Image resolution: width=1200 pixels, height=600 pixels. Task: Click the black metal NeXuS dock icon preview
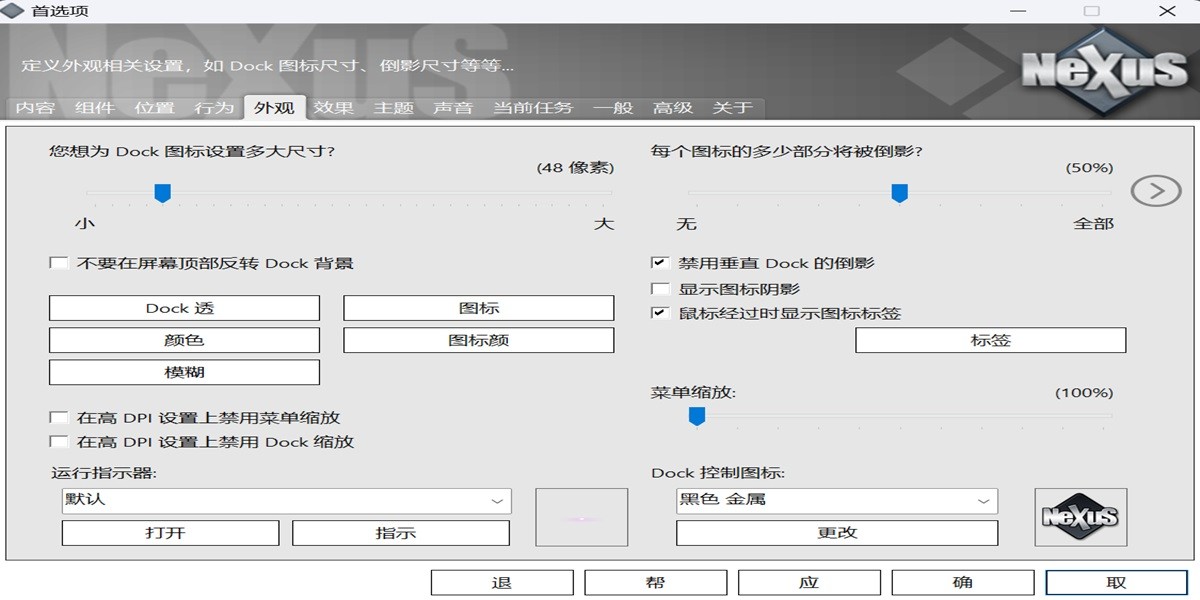coord(1080,516)
